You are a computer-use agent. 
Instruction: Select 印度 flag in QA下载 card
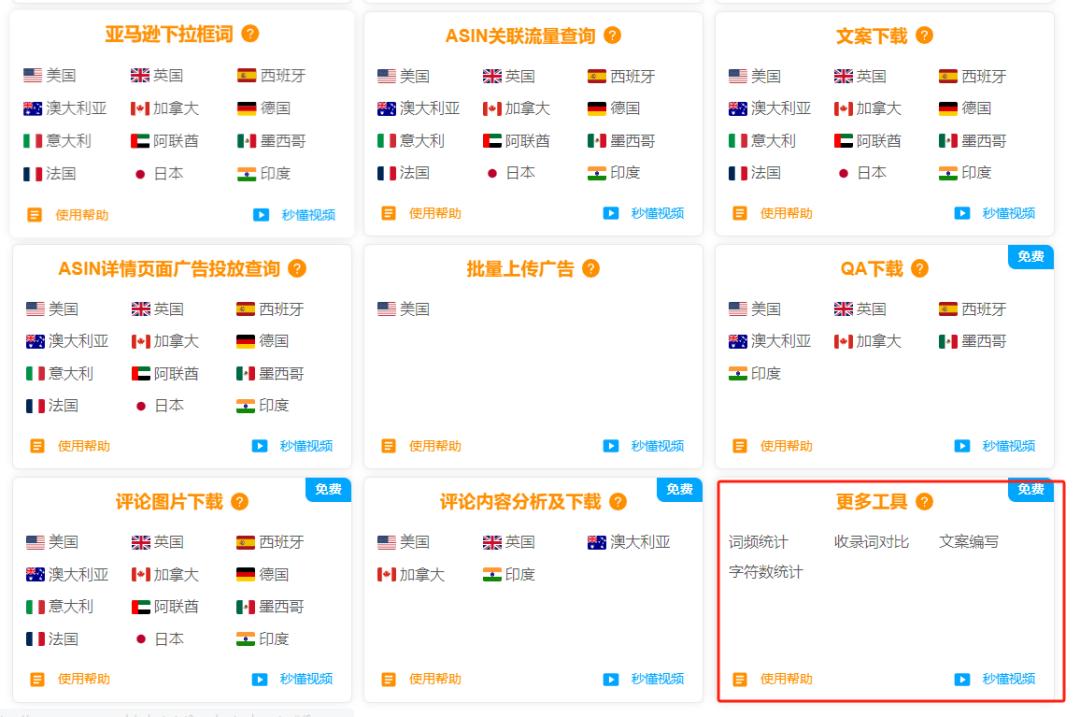point(738,373)
